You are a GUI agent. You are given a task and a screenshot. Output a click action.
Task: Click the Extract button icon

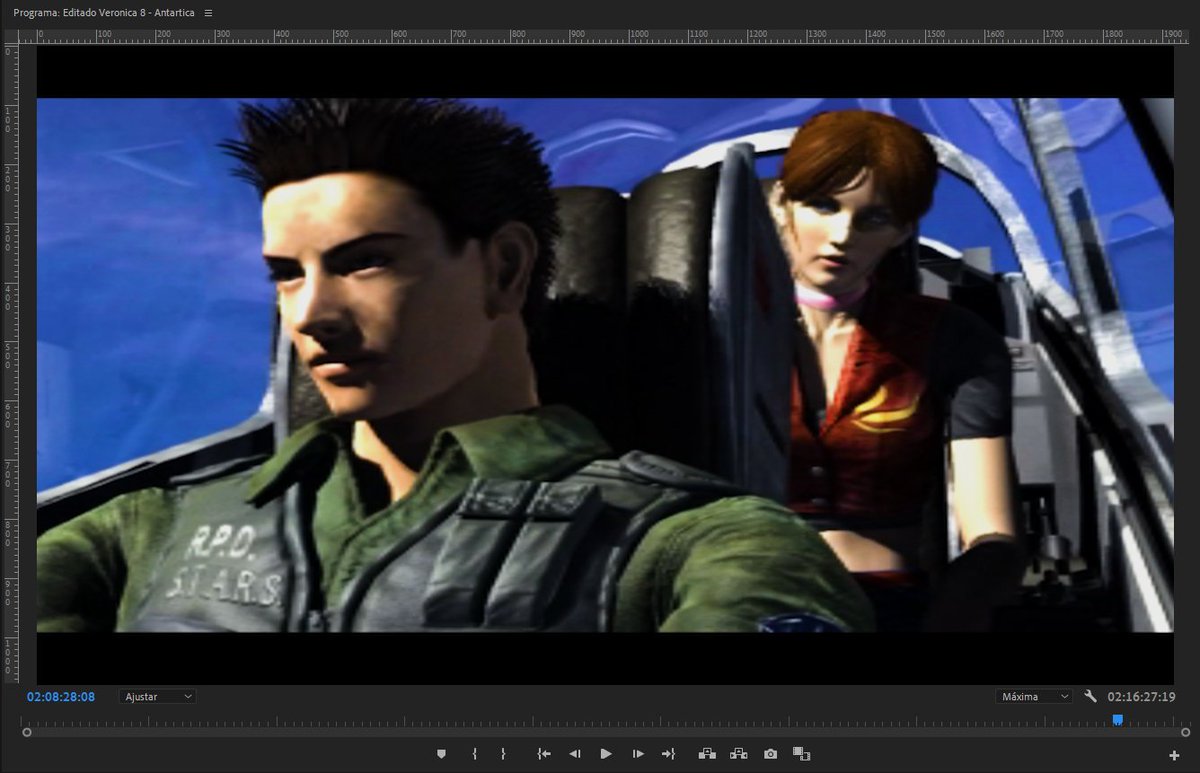[x=739, y=754]
